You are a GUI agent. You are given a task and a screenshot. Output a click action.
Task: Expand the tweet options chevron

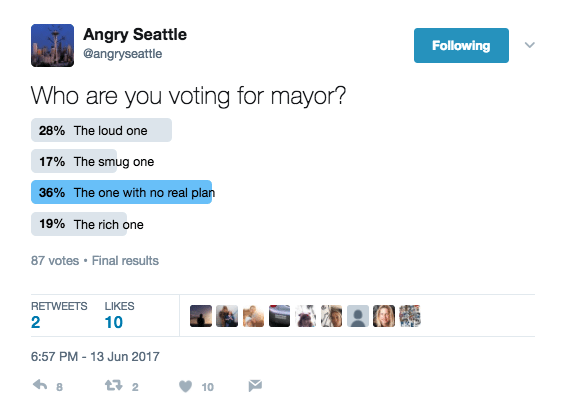(529, 45)
